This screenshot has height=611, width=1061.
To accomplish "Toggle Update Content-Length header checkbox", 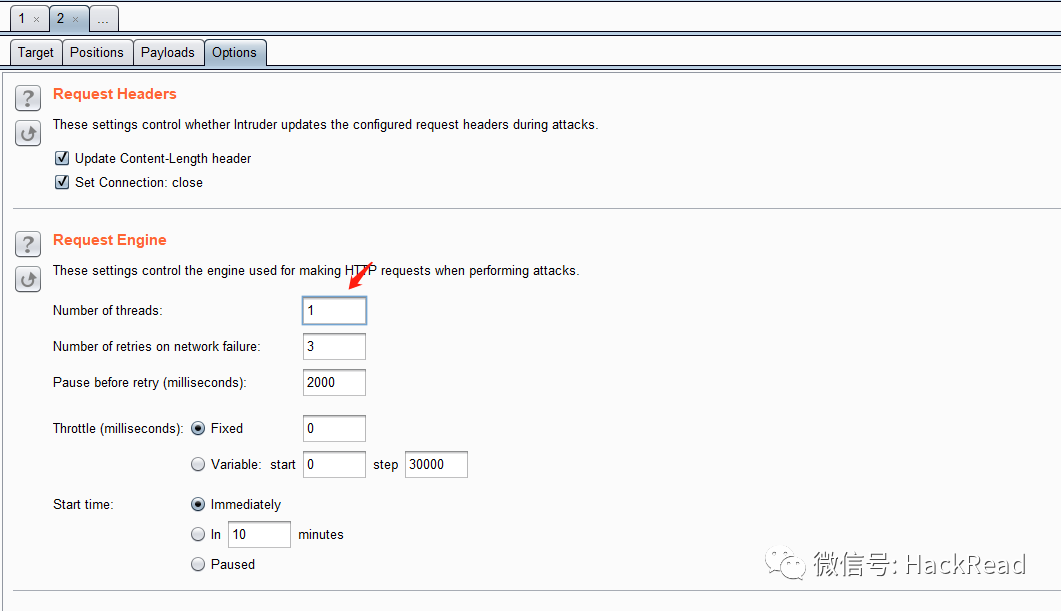I will [62, 158].
